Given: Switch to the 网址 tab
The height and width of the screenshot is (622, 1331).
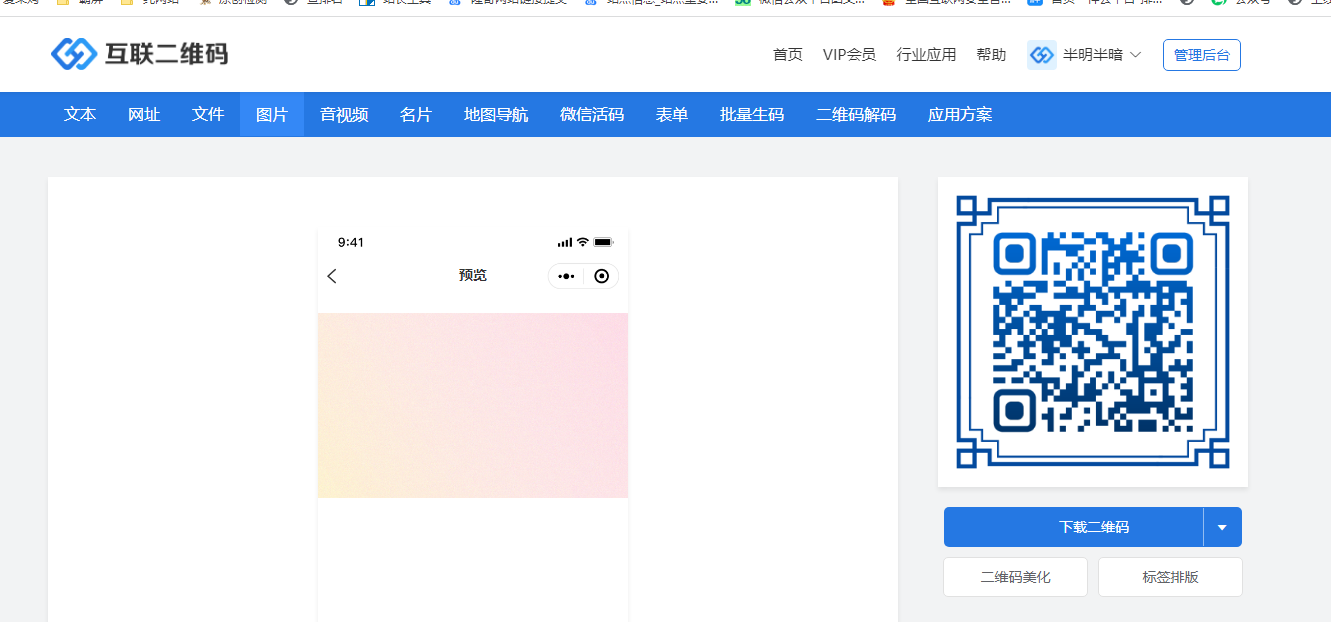Looking at the screenshot, I should pyautogui.click(x=144, y=115).
